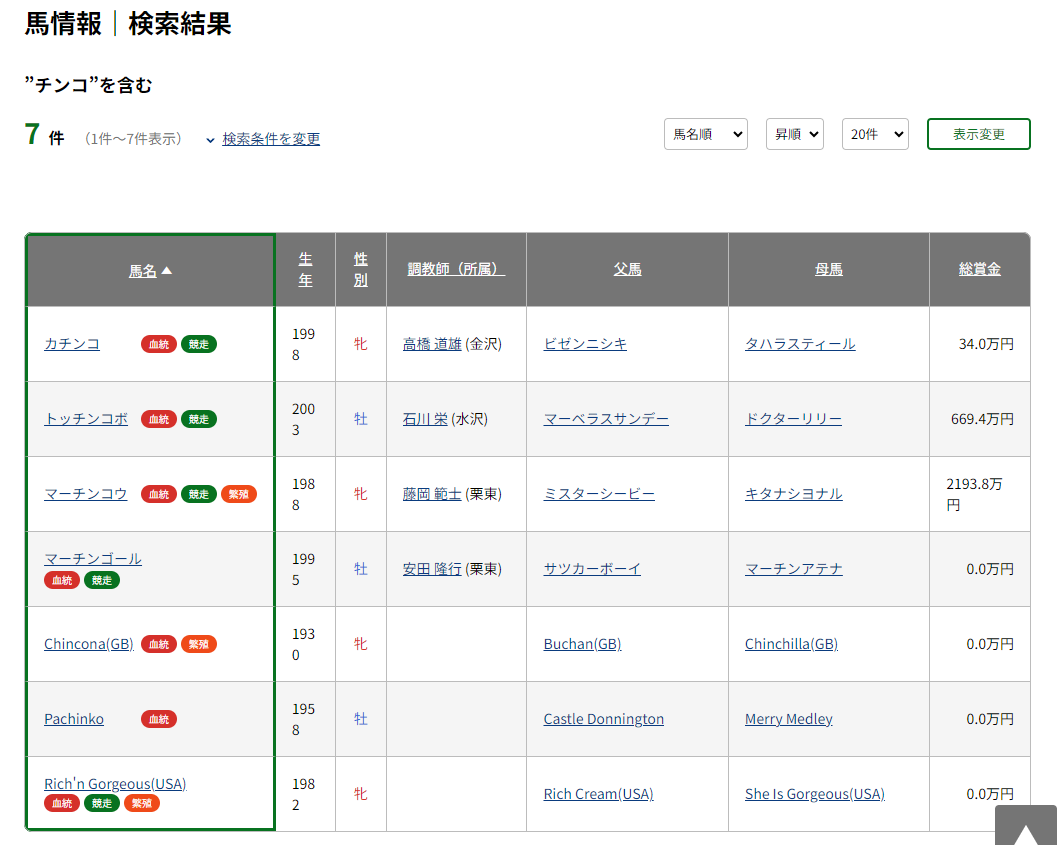Click the 血統 badge next to カチンコ
The image size is (1058, 845).
click(159, 344)
